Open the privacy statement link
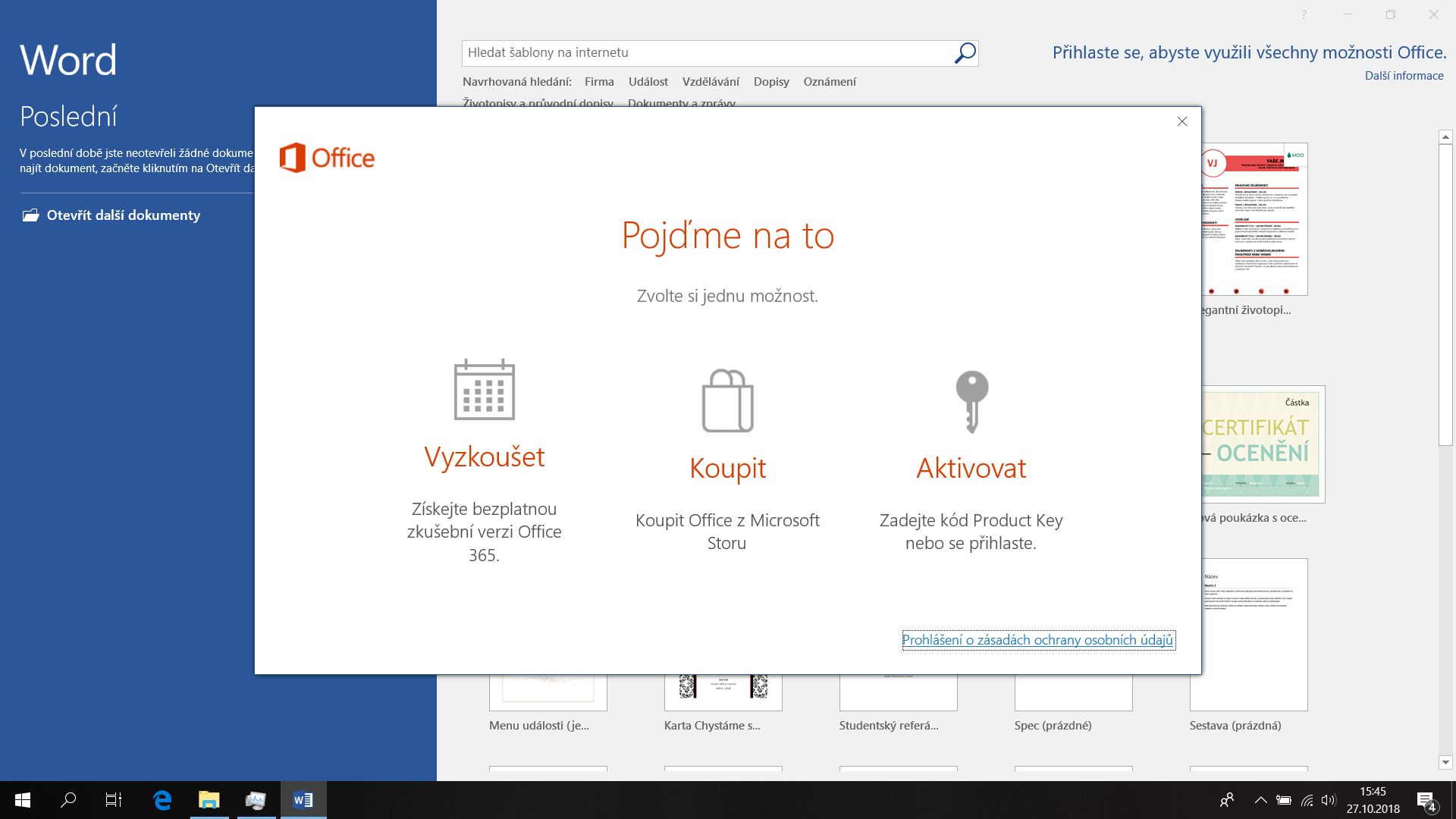Viewport: 1456px width, 819px height. (1037, 640)
